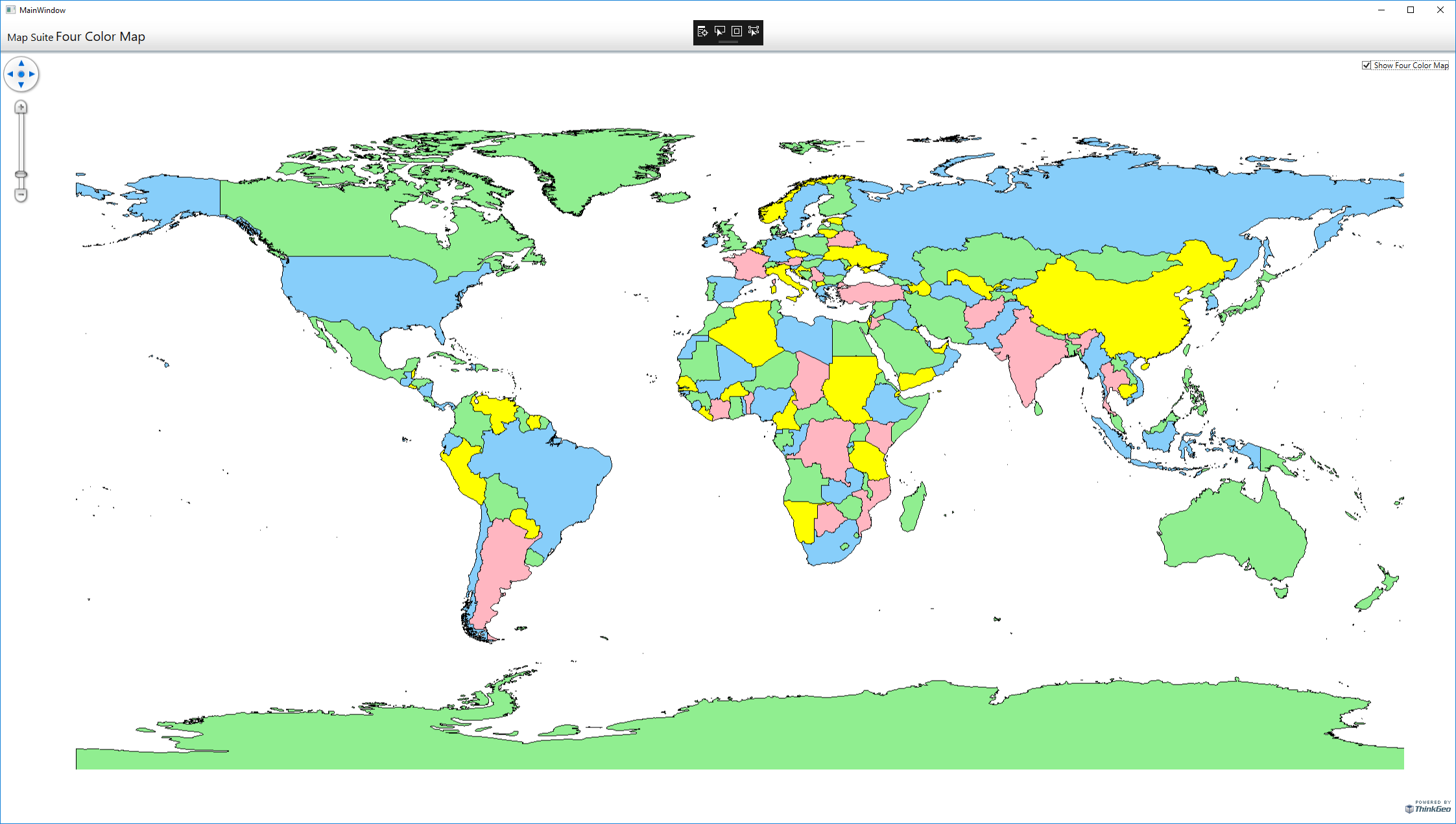Click the Show Four Color Map label
The height and width of the screenshot is (824, 1456).
(1411, 66)
